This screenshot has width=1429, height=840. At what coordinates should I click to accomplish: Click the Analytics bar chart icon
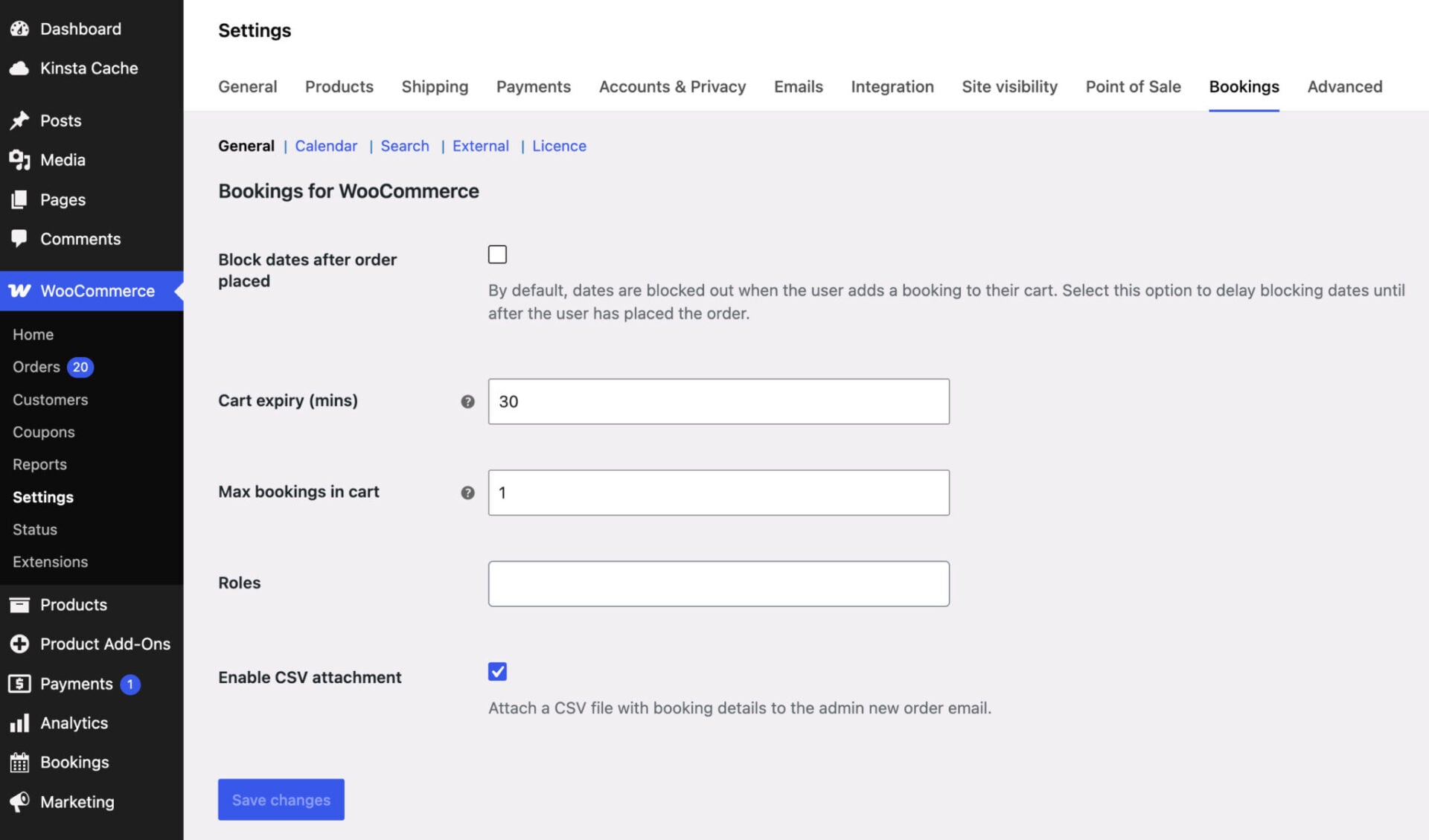pos(19,723)
